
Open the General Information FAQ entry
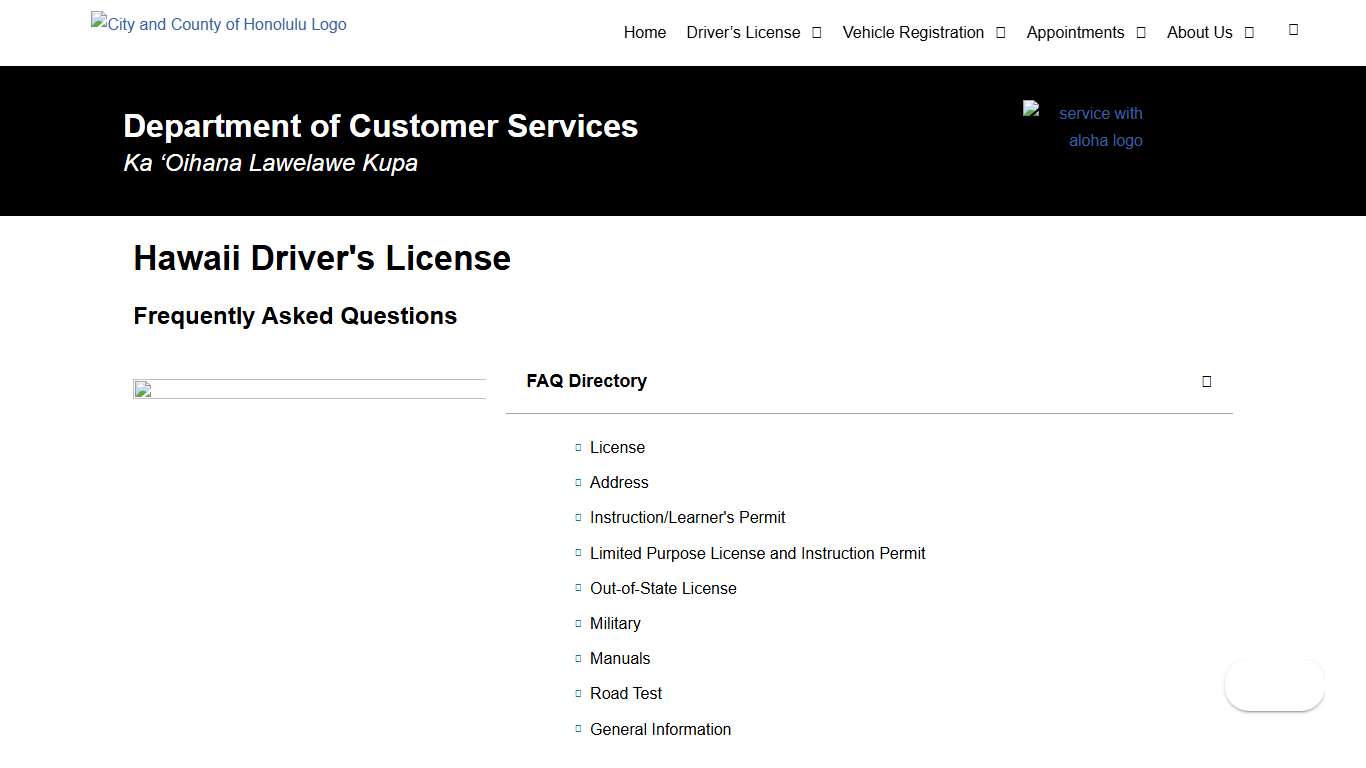[660, 729]
